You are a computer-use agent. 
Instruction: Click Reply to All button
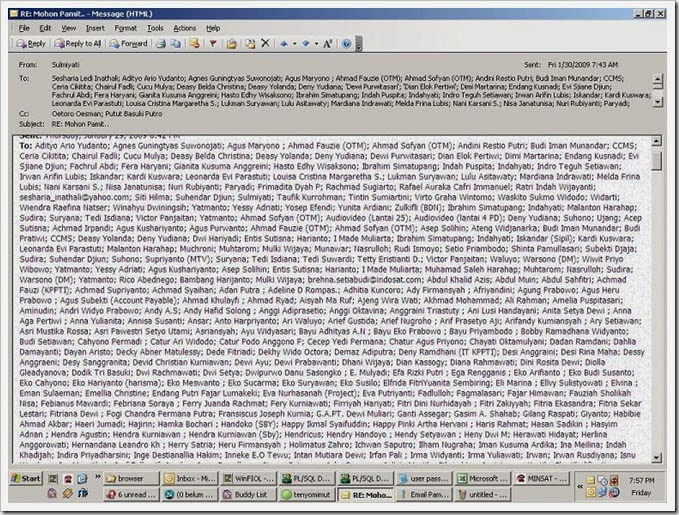click(78, 43)
